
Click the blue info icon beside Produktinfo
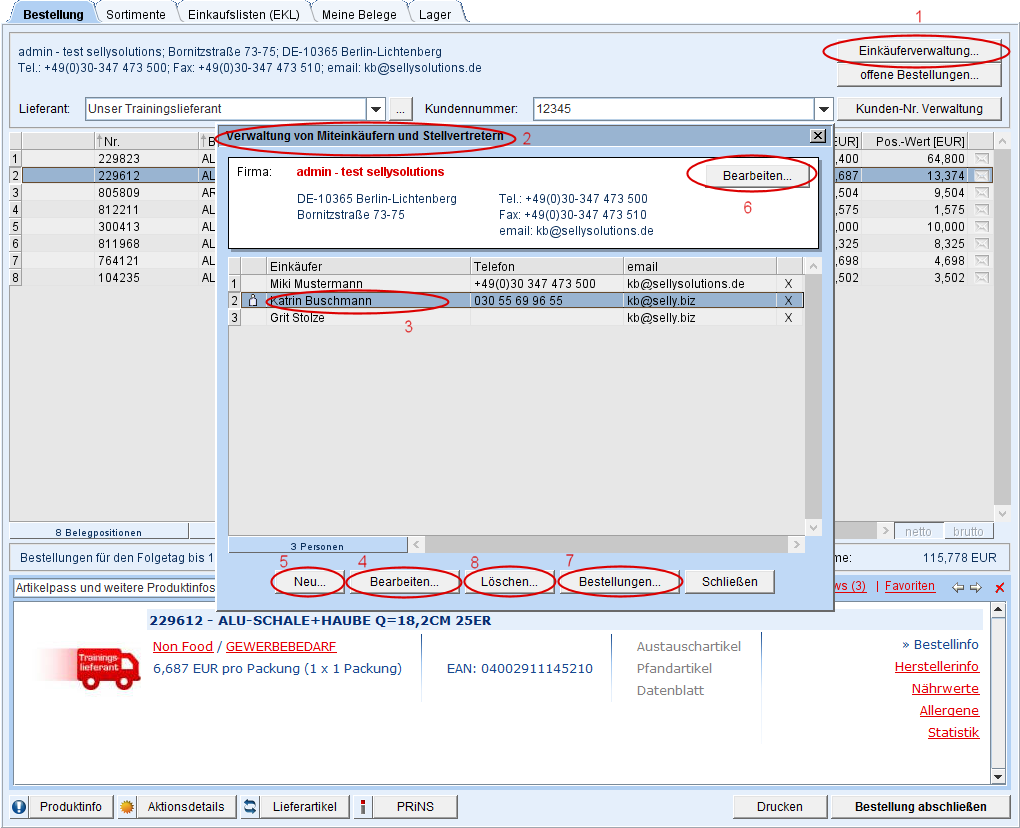tap(19, 807)
